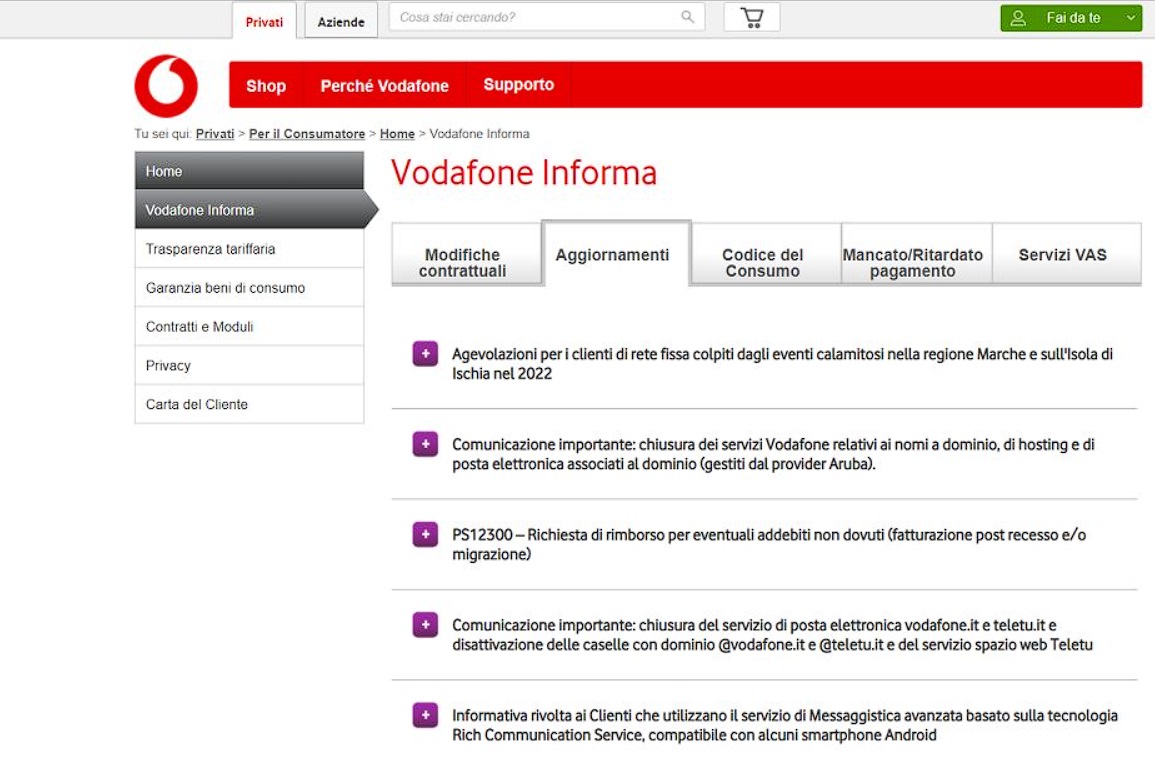
Task: Click the user profile icon in Fai da te
Action: (1018, 18)
